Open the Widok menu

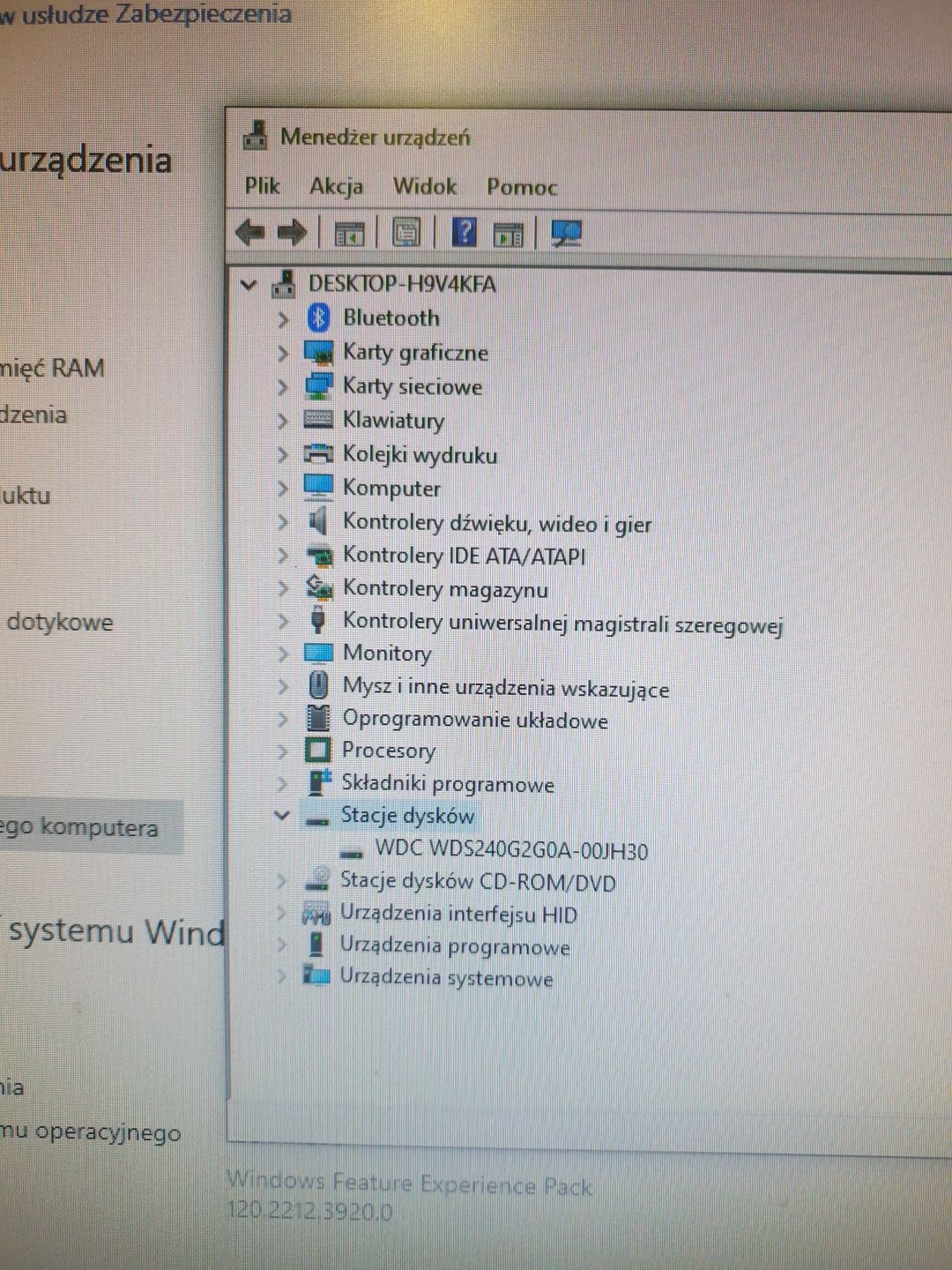click(x=425, y=186)
